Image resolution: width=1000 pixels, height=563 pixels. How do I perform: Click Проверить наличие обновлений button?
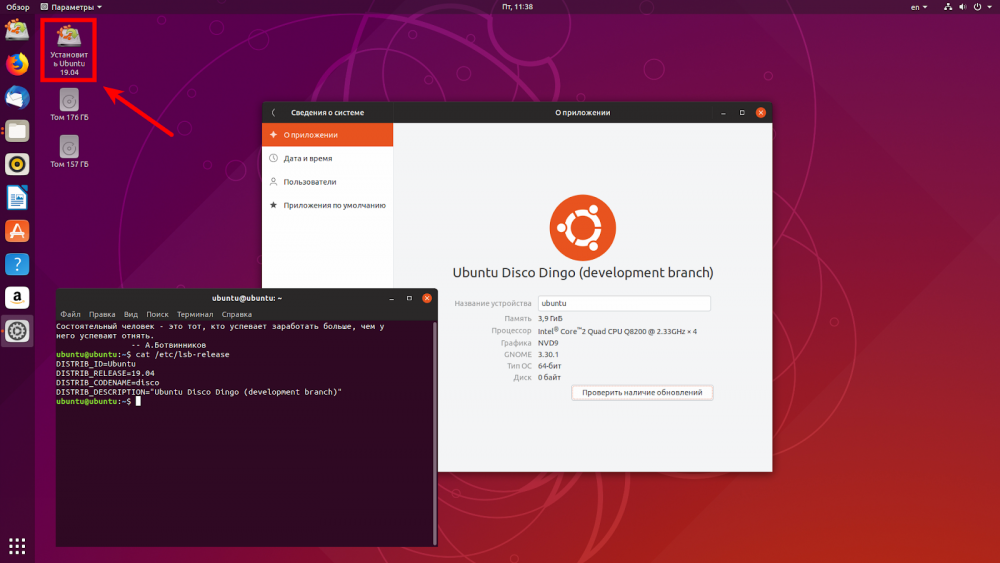coord(642,393)
